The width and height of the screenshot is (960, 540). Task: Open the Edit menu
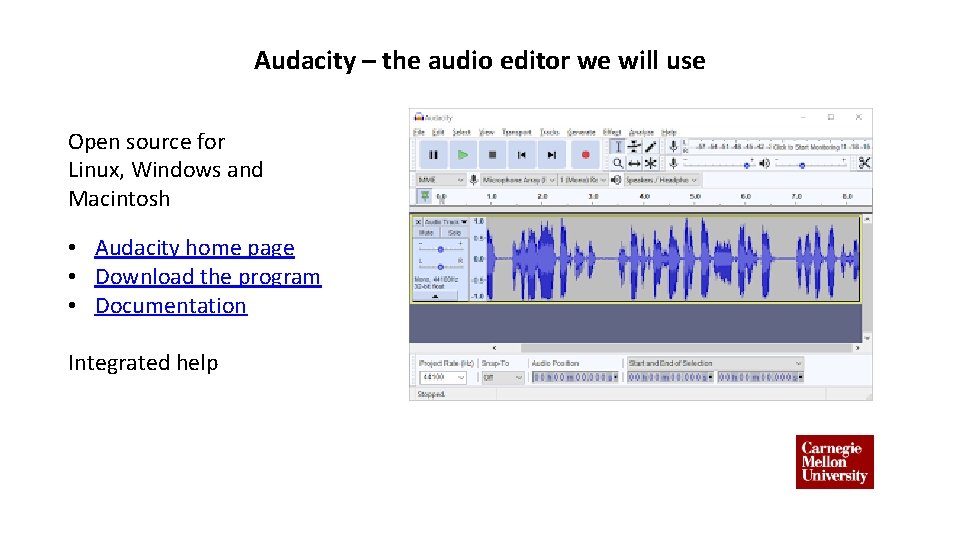[438, 132]
